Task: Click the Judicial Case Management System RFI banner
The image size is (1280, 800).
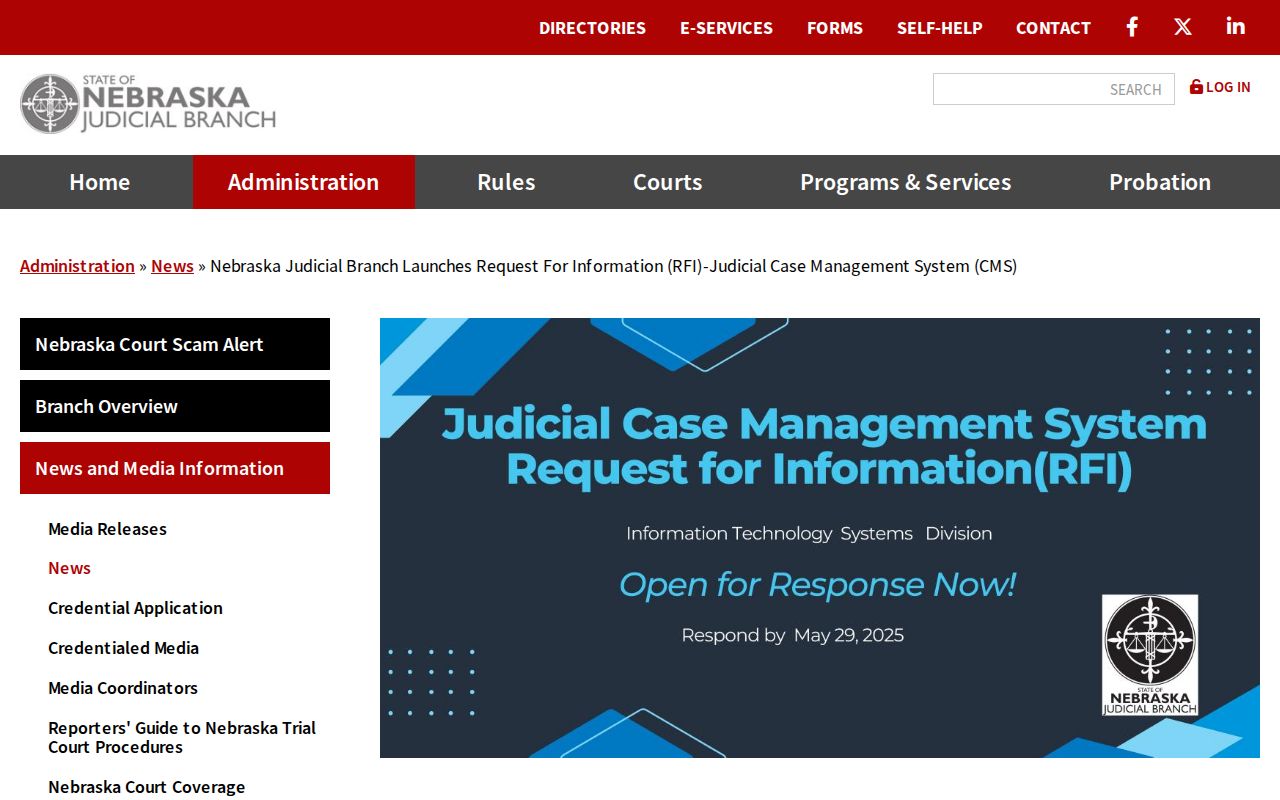Action: (820, 538)
